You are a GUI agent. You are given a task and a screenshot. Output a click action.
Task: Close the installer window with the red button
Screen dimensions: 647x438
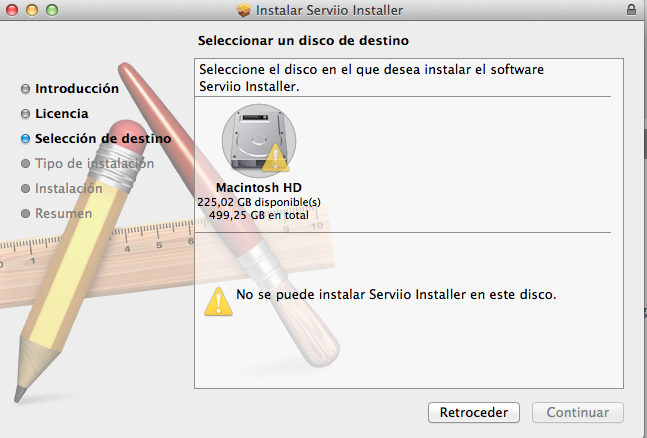[12, 10]
